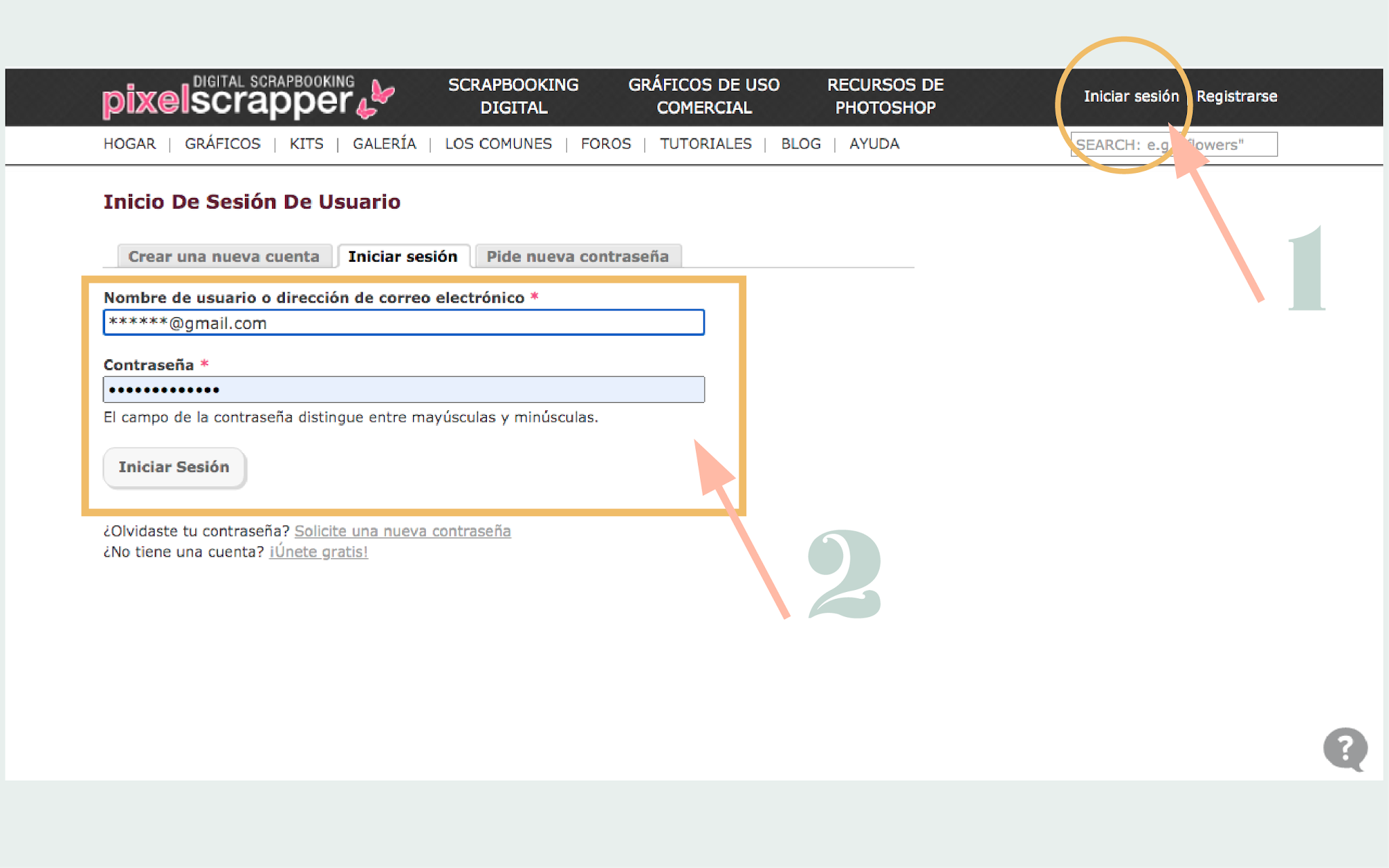Viewport: 1389px width, 868px height.
Task: Click Iniciar sesión in the header
Action: pyautogui.click(x=1131, y=96)
